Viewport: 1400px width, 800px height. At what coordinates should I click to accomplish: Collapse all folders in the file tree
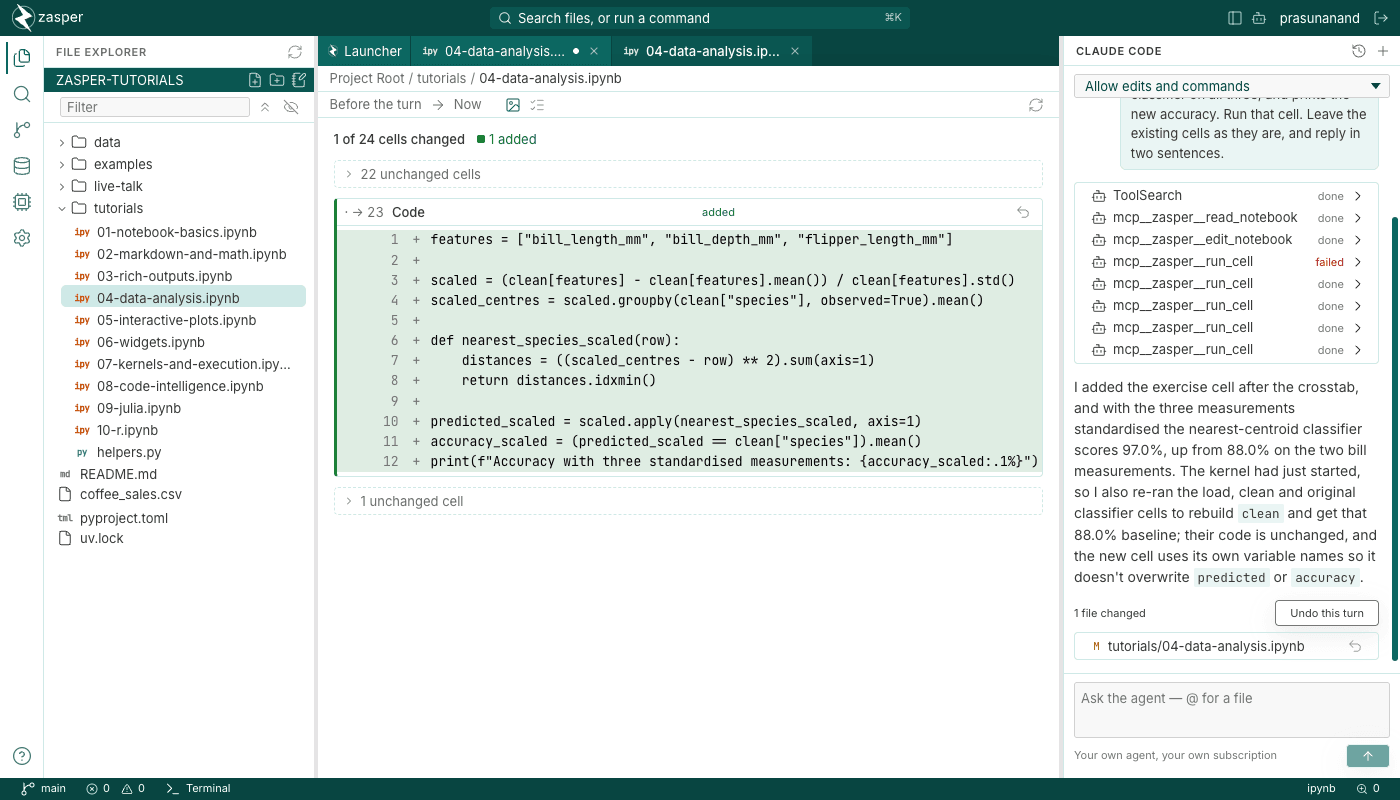coord(265,107)
